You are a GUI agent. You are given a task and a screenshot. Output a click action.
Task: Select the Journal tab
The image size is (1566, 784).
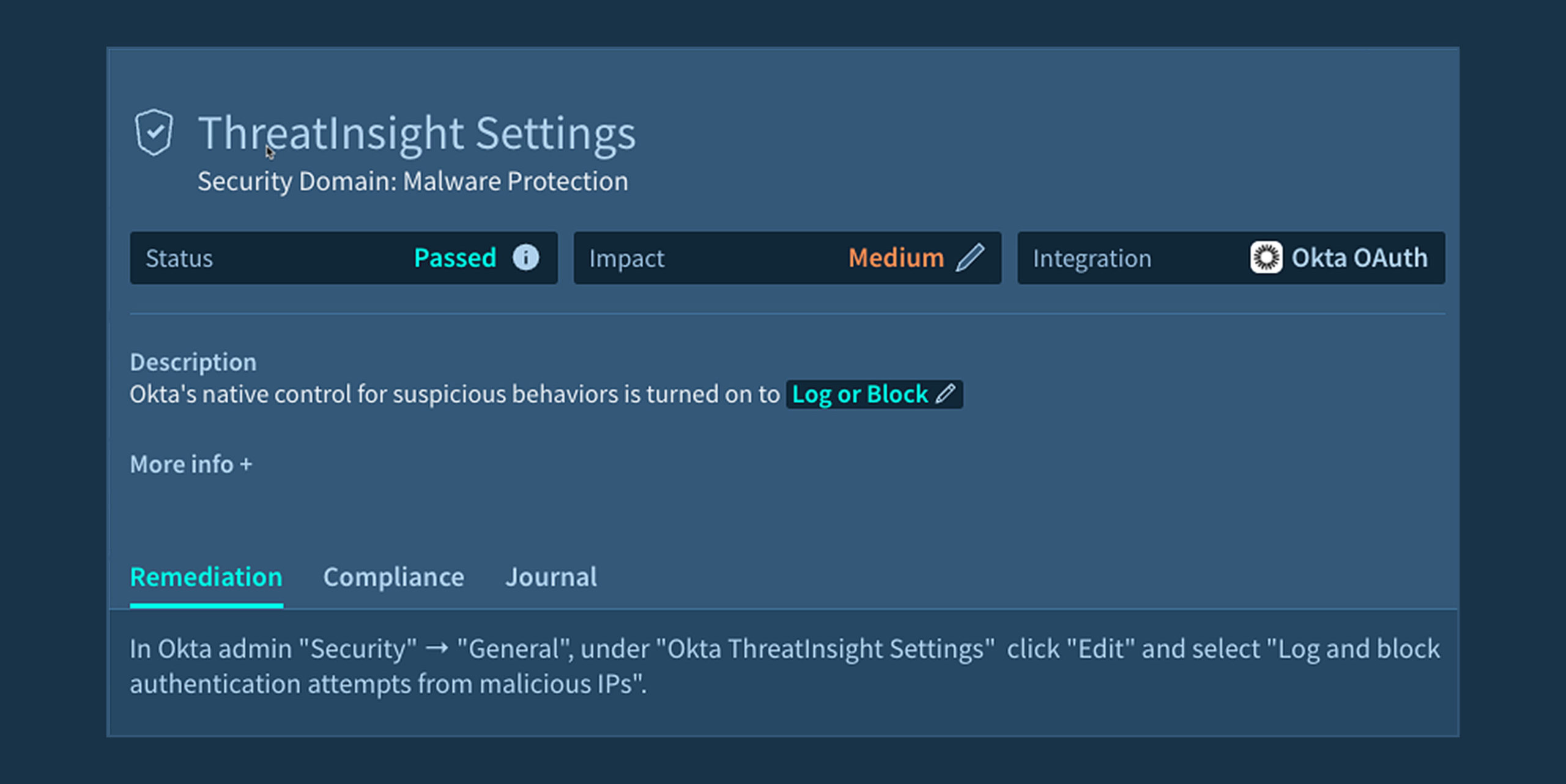(x=551, y=577)
